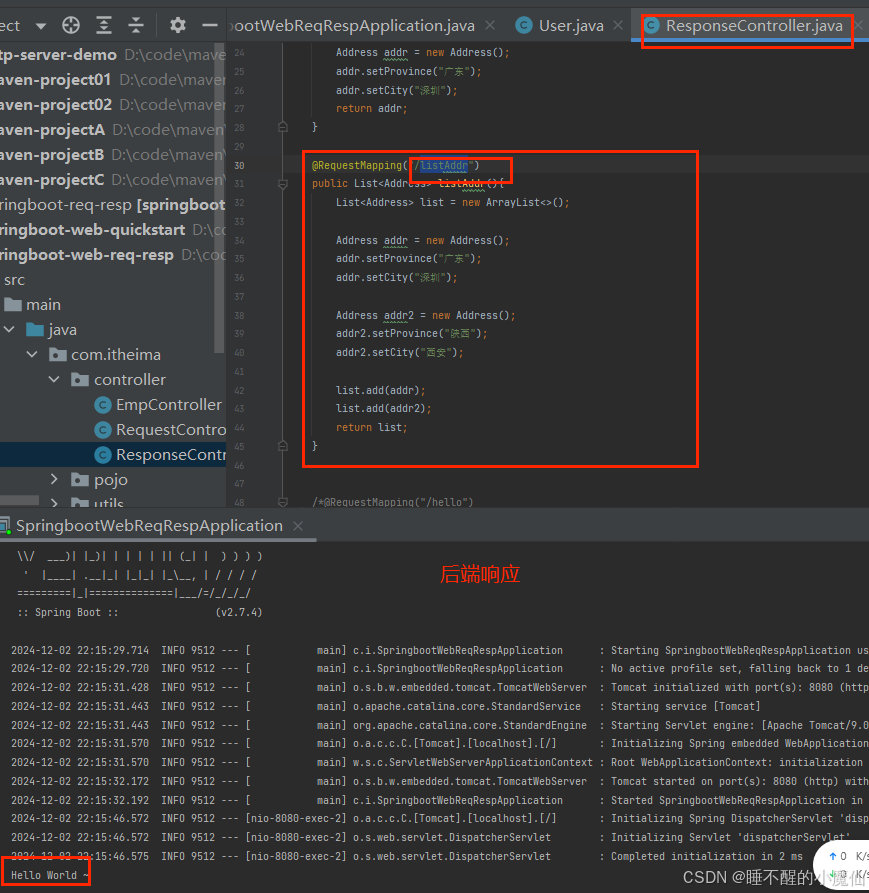Close the User.java tab
This screenshot has height=893, width=869.
click(x=618, y=26)
